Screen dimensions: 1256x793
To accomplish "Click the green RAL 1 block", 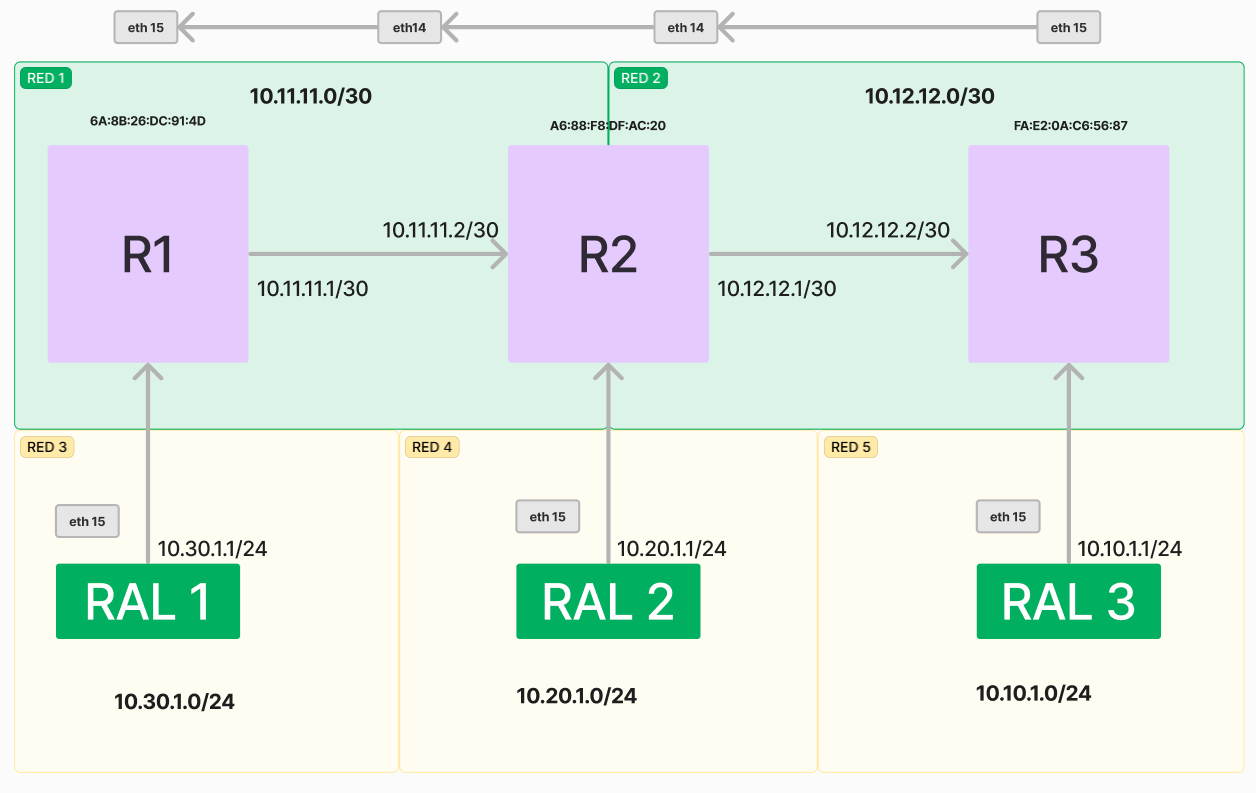I will [148, 601].
